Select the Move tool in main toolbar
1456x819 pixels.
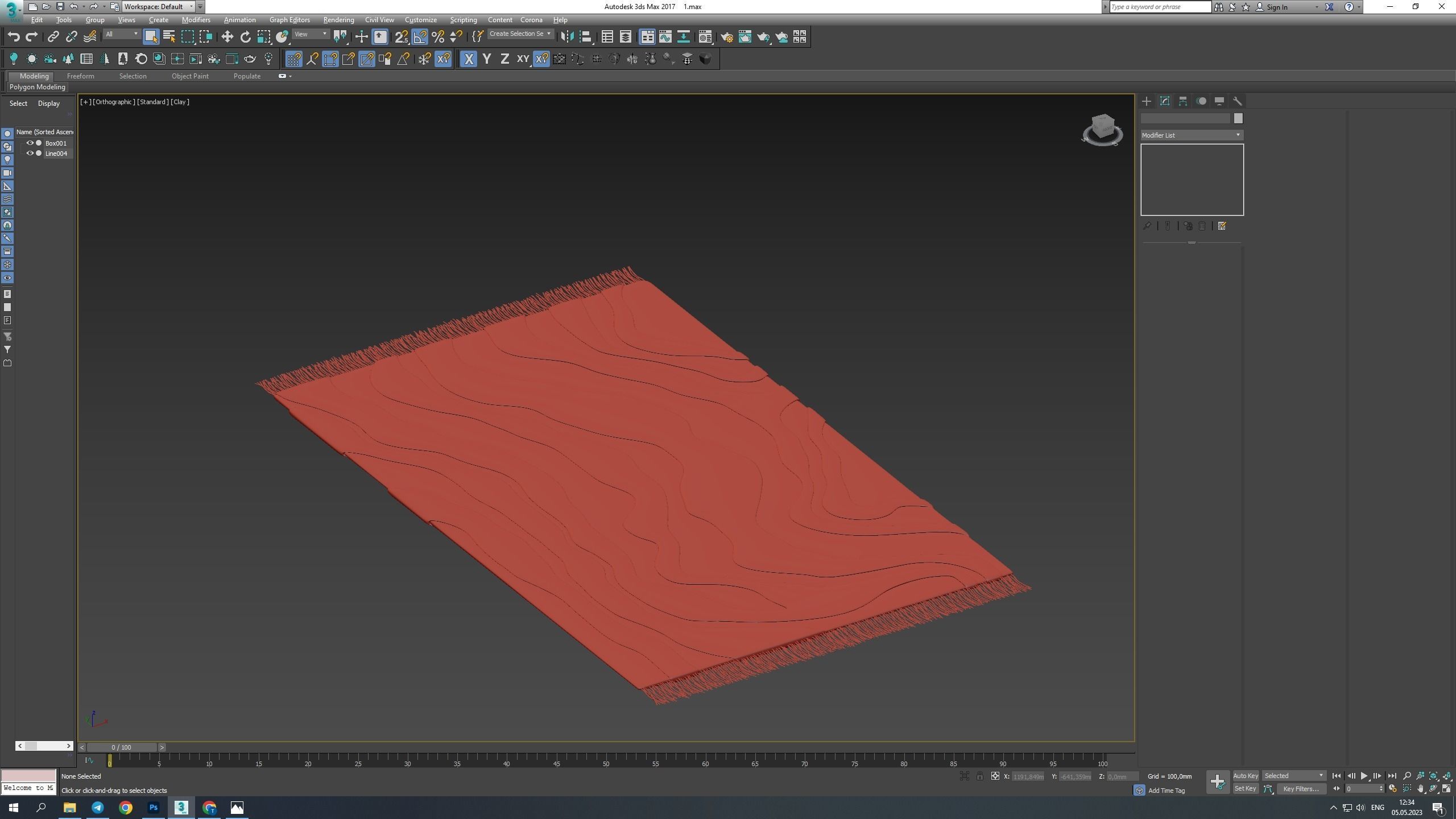tap(227, 37)
